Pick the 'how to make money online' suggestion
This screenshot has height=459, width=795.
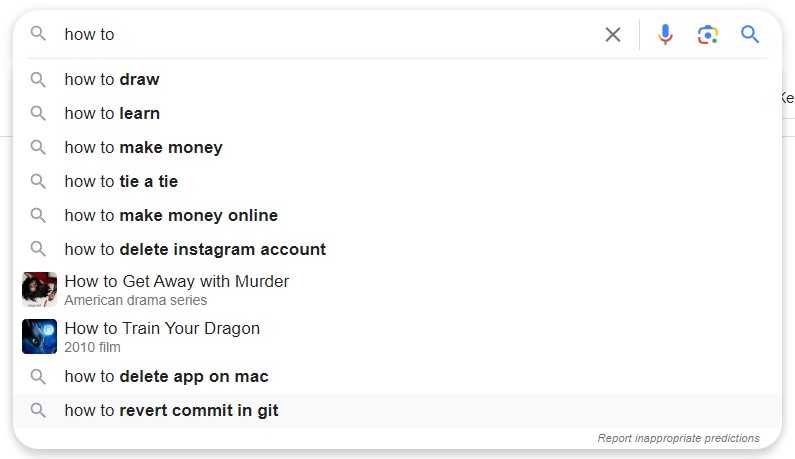coord(397,216)
